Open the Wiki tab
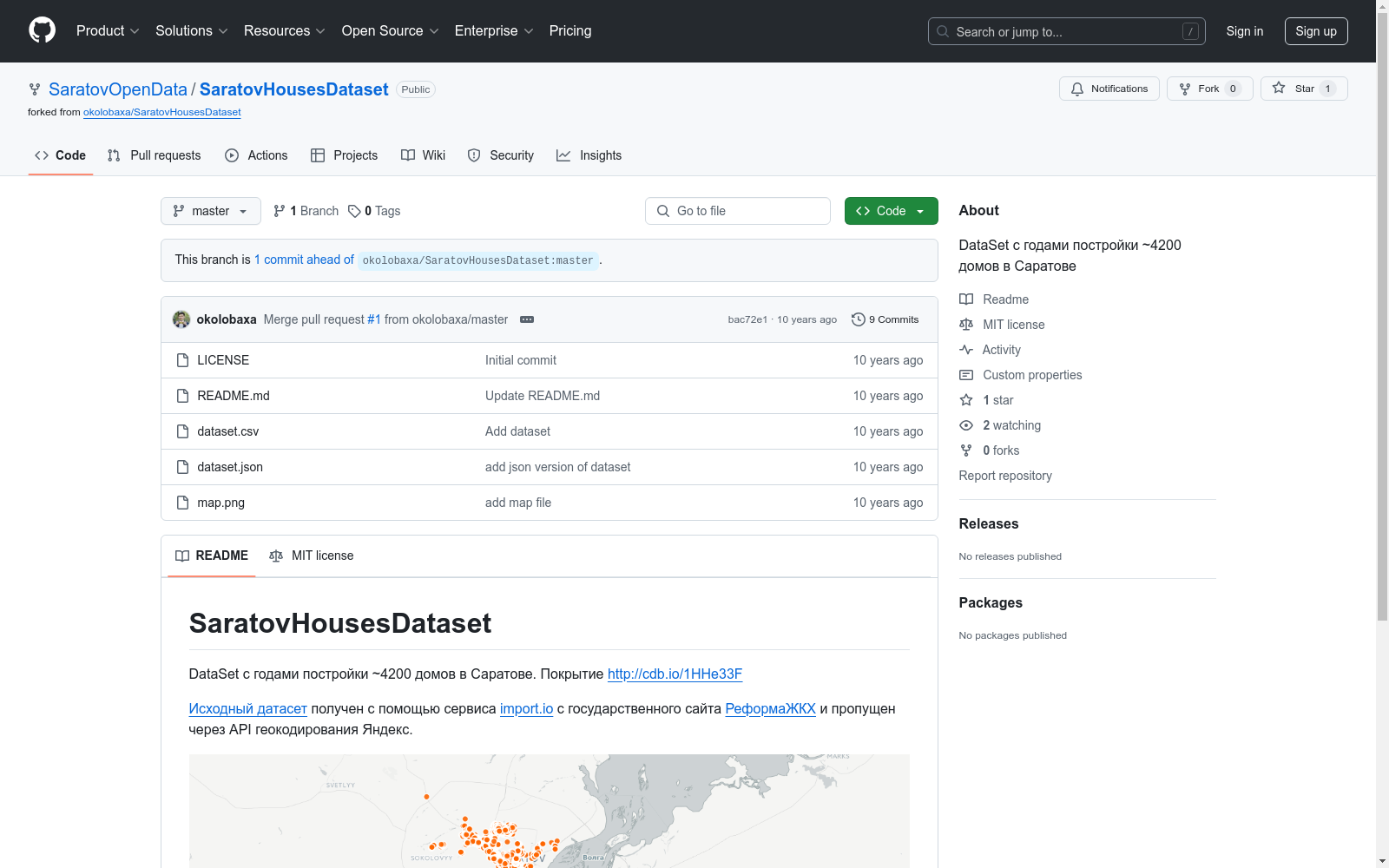This screenshot has width=1389, height=868. point(424,155)
